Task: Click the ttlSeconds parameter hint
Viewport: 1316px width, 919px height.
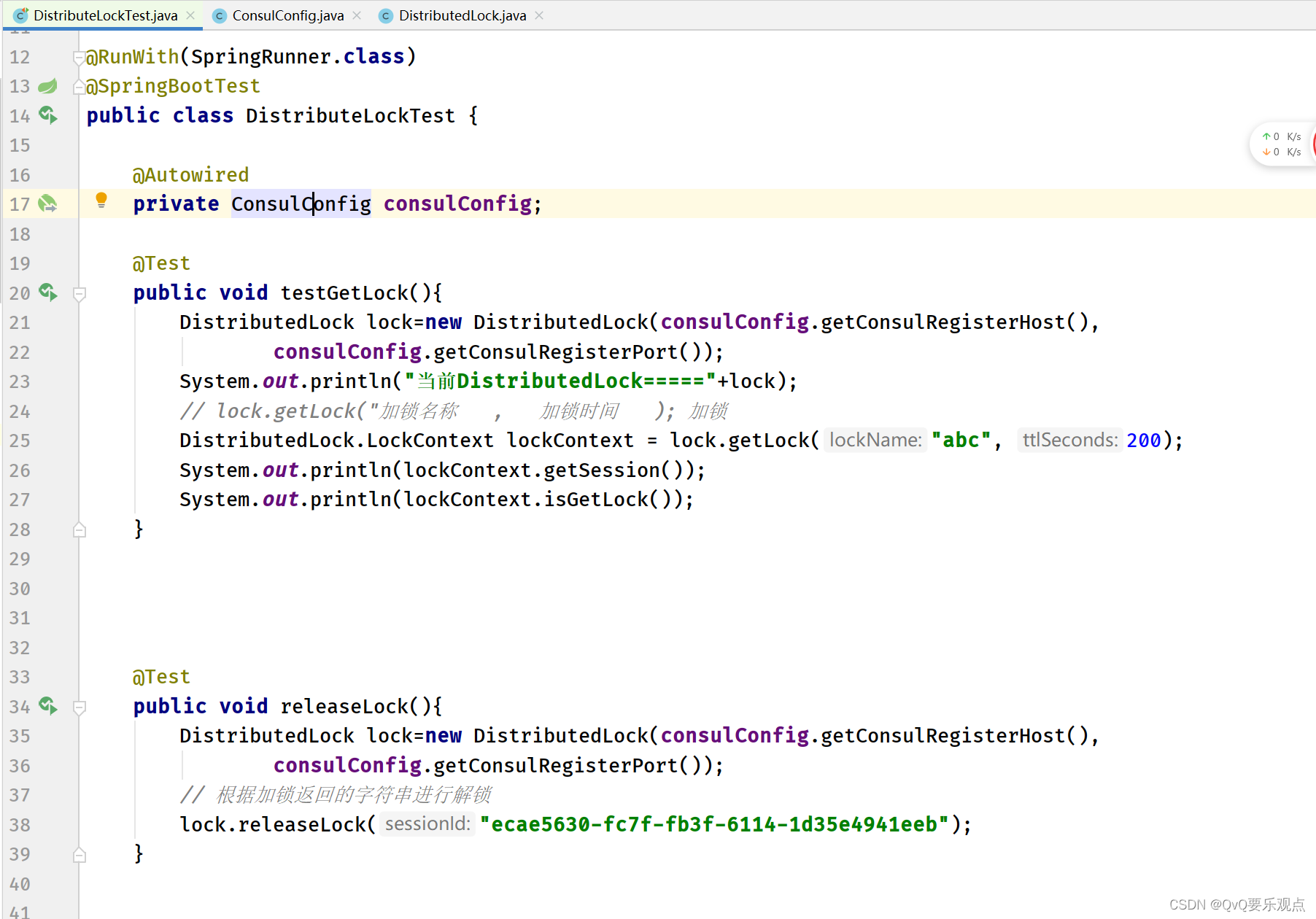Action: point(1069,441)
